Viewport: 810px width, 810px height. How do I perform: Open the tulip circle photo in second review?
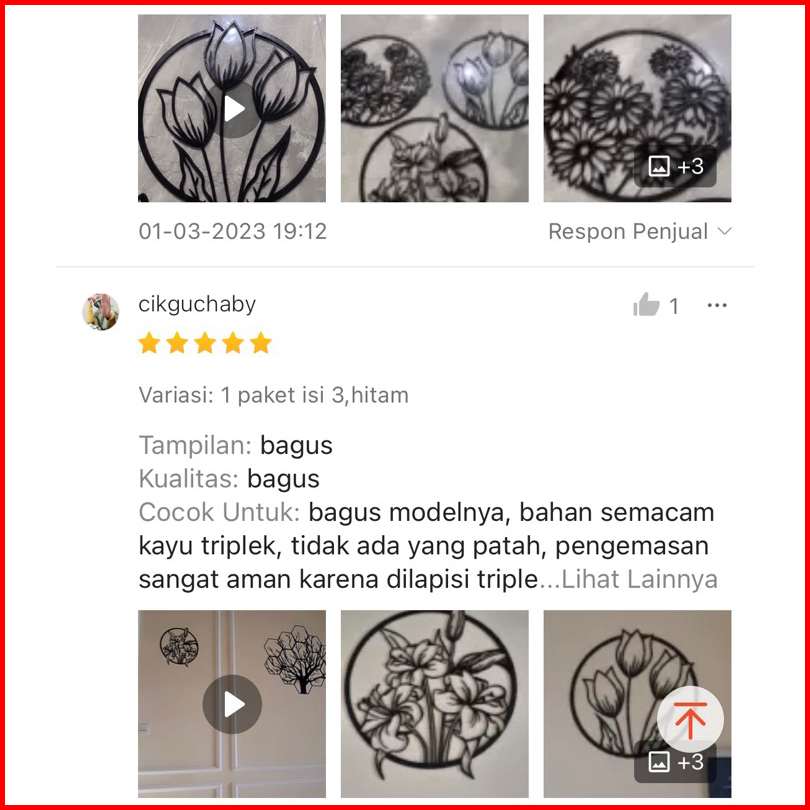(x=637, y=704)
